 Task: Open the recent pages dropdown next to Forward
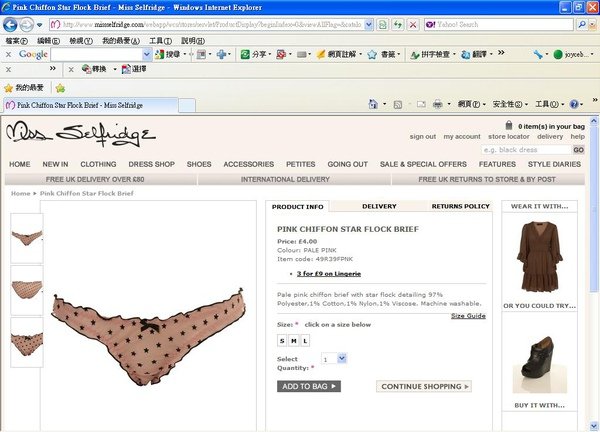[x=39, y=25]
